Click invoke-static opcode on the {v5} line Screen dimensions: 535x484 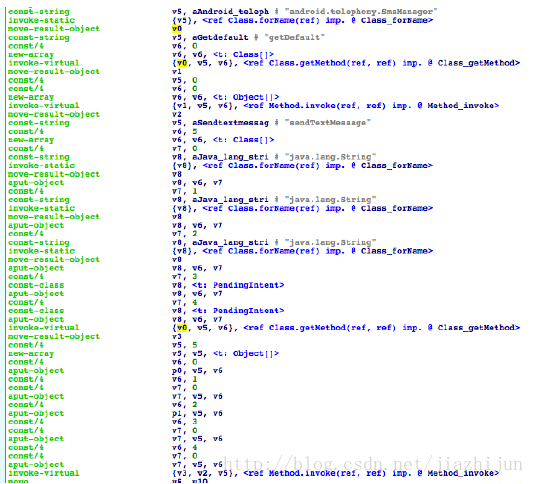click(x=42, y=20)
